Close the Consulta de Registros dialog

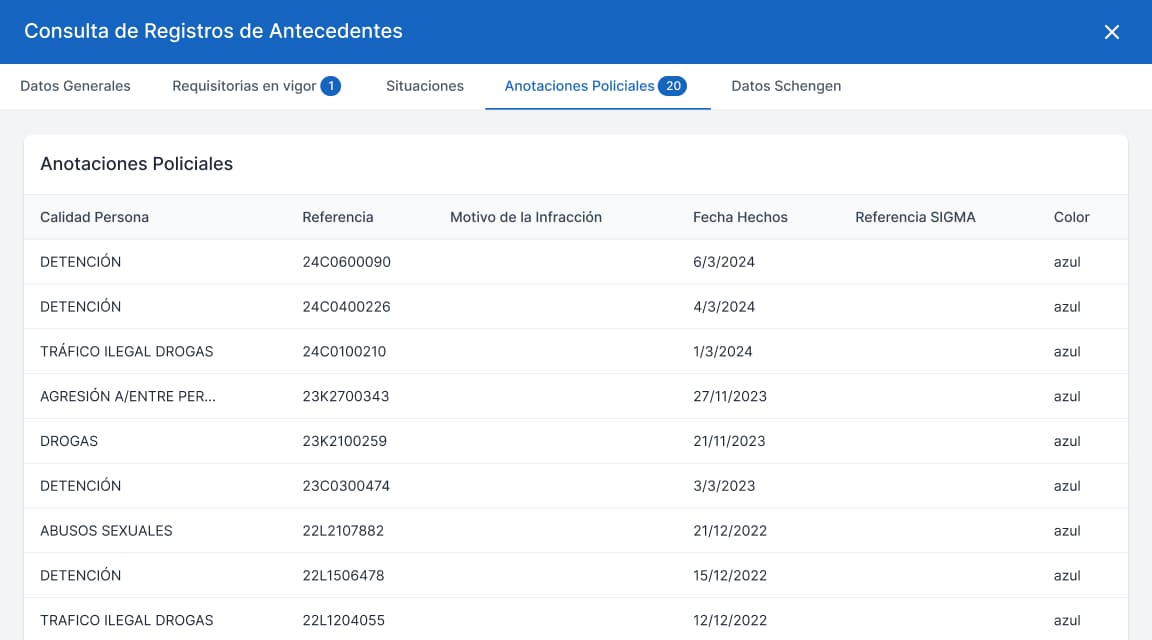(x=1112, y=32)
